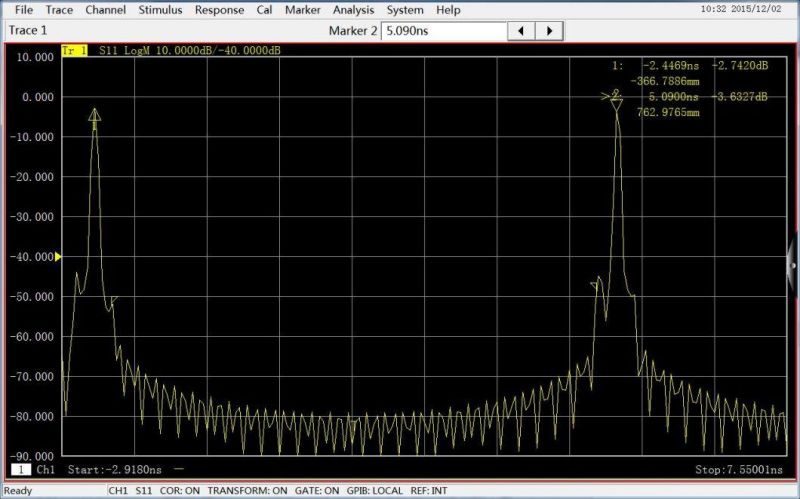Click Marker 2 readout 5.0900ns
The height and width of the screenshot is (499, 800).
point(673,96)
